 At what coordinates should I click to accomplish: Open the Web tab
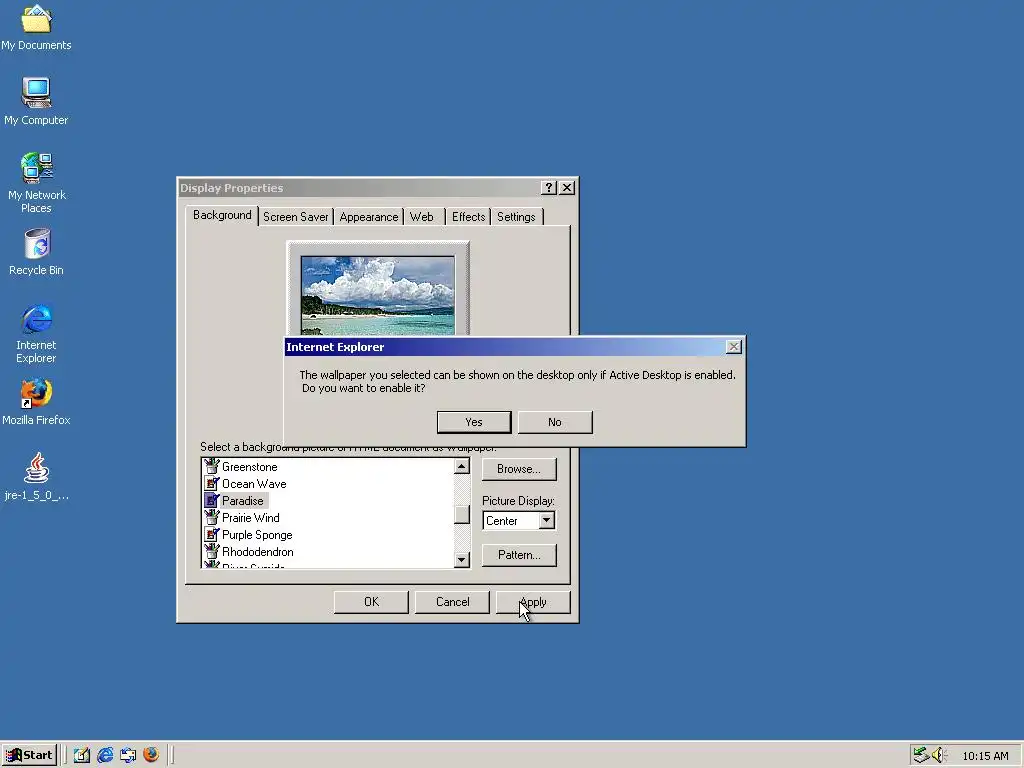pos(422,217)
